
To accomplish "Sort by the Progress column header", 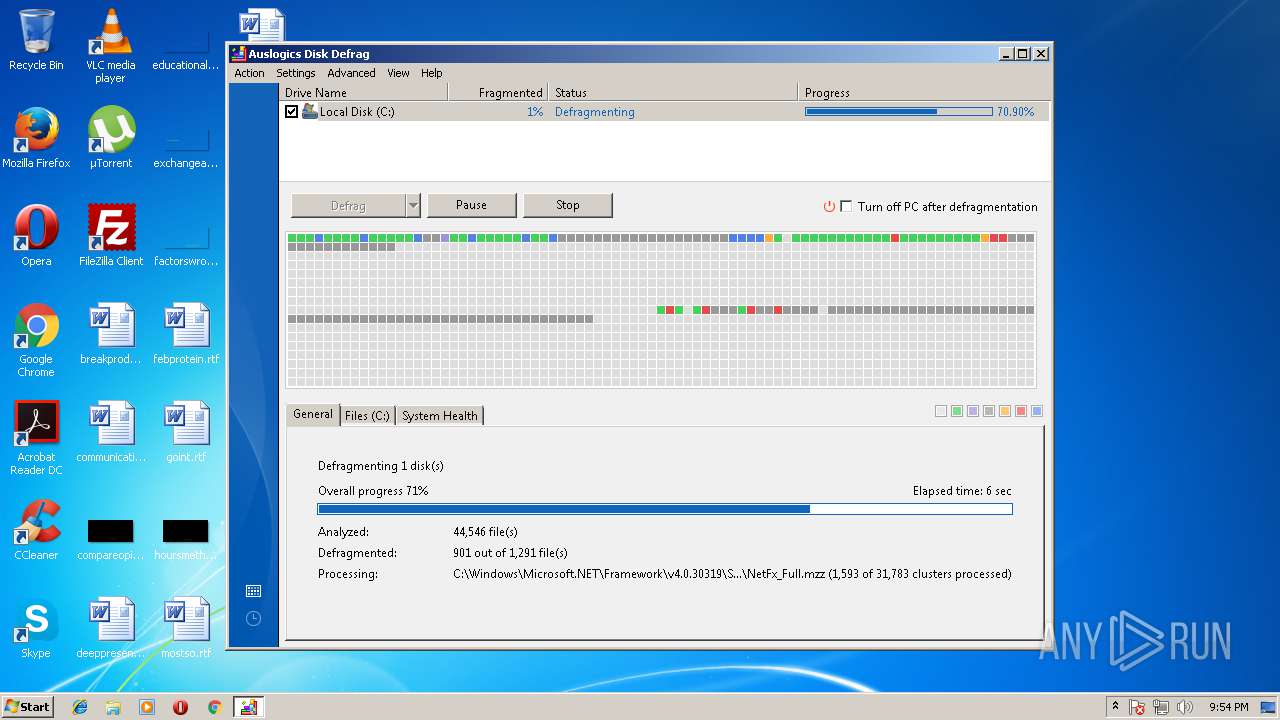I will [924, 93].
